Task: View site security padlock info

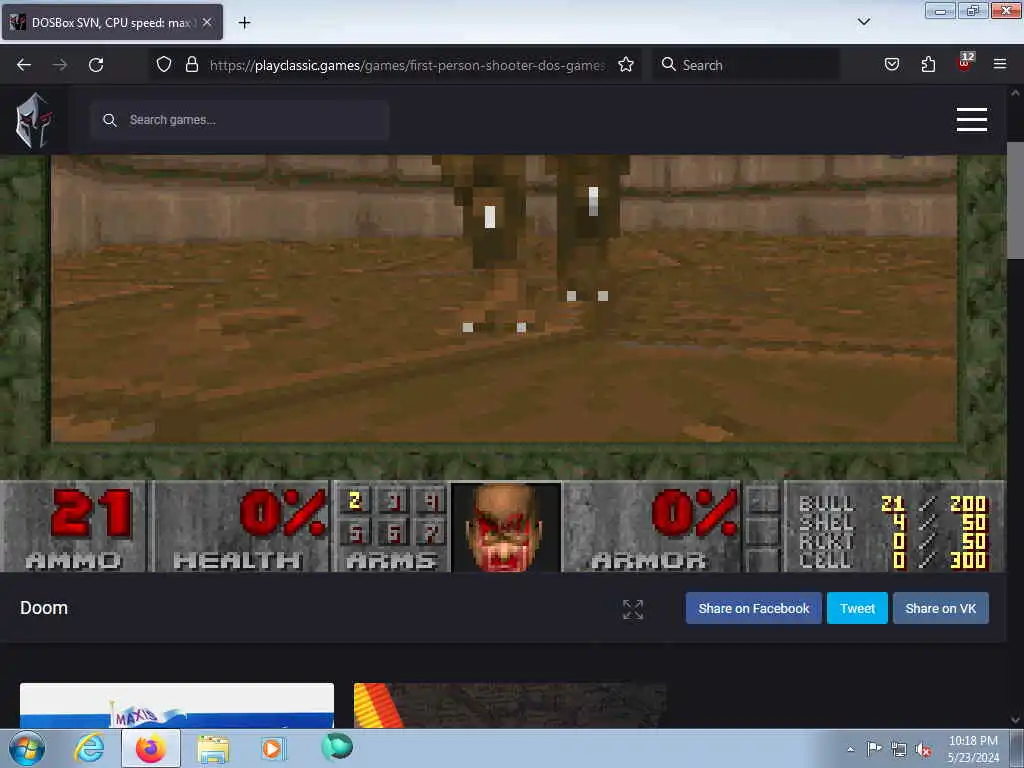Action: (x=191, y=64)
